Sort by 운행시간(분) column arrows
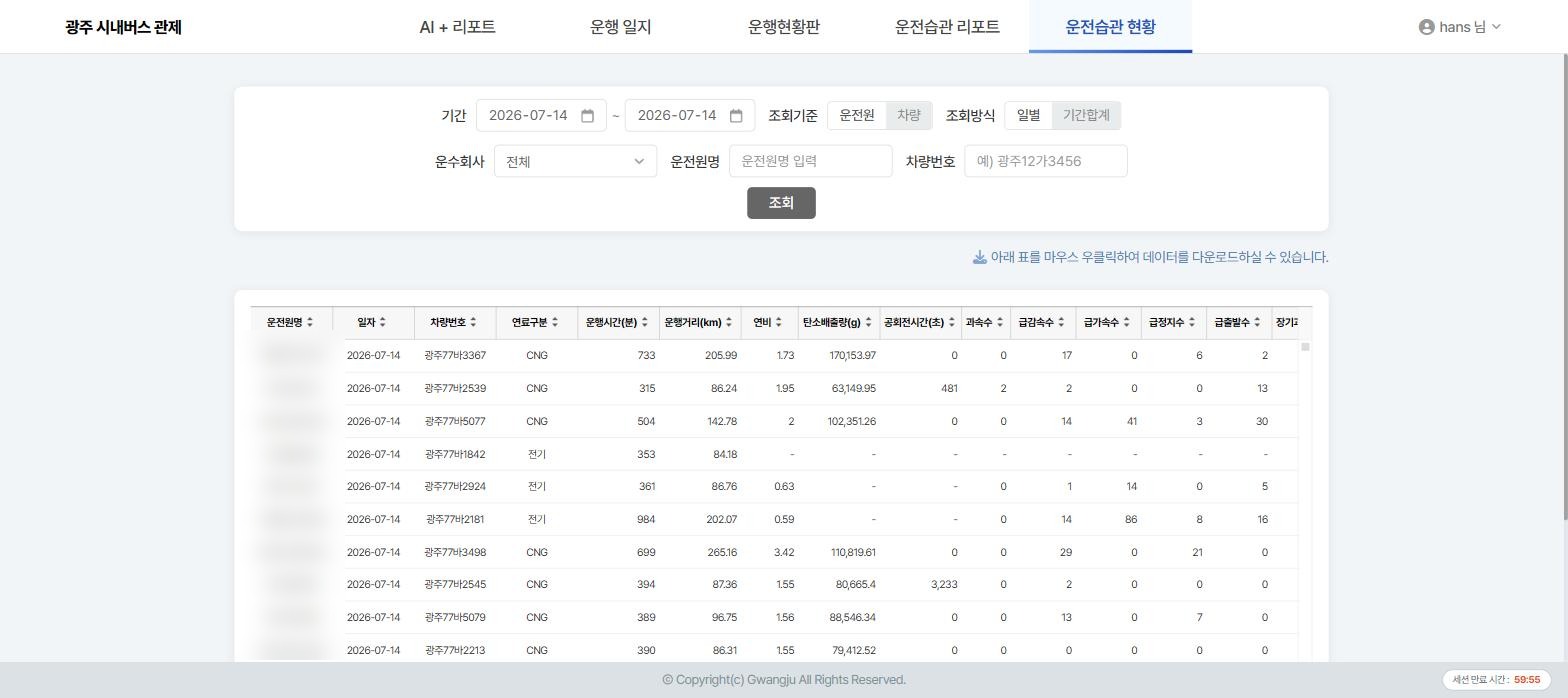1568x698 pixels. coord(645,322)
